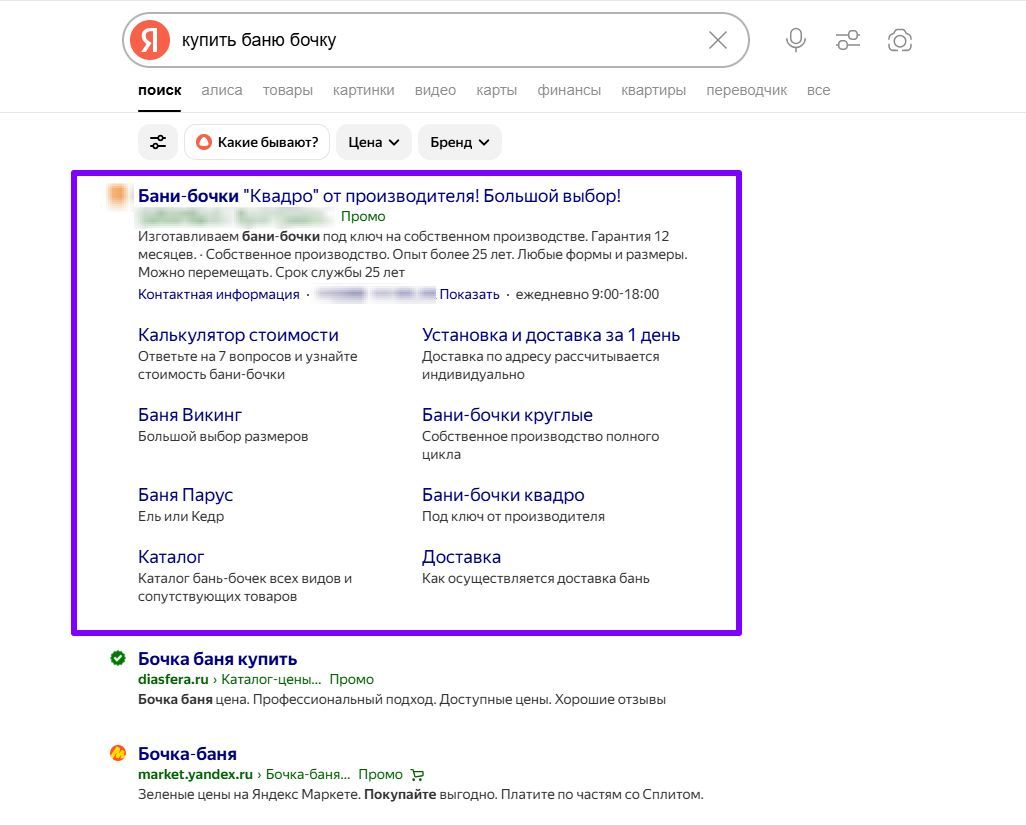Open the "Бочка баня купить" result
Image resolution: width=1026 pixels, height=825 pixels.
[x=217, y=659]
